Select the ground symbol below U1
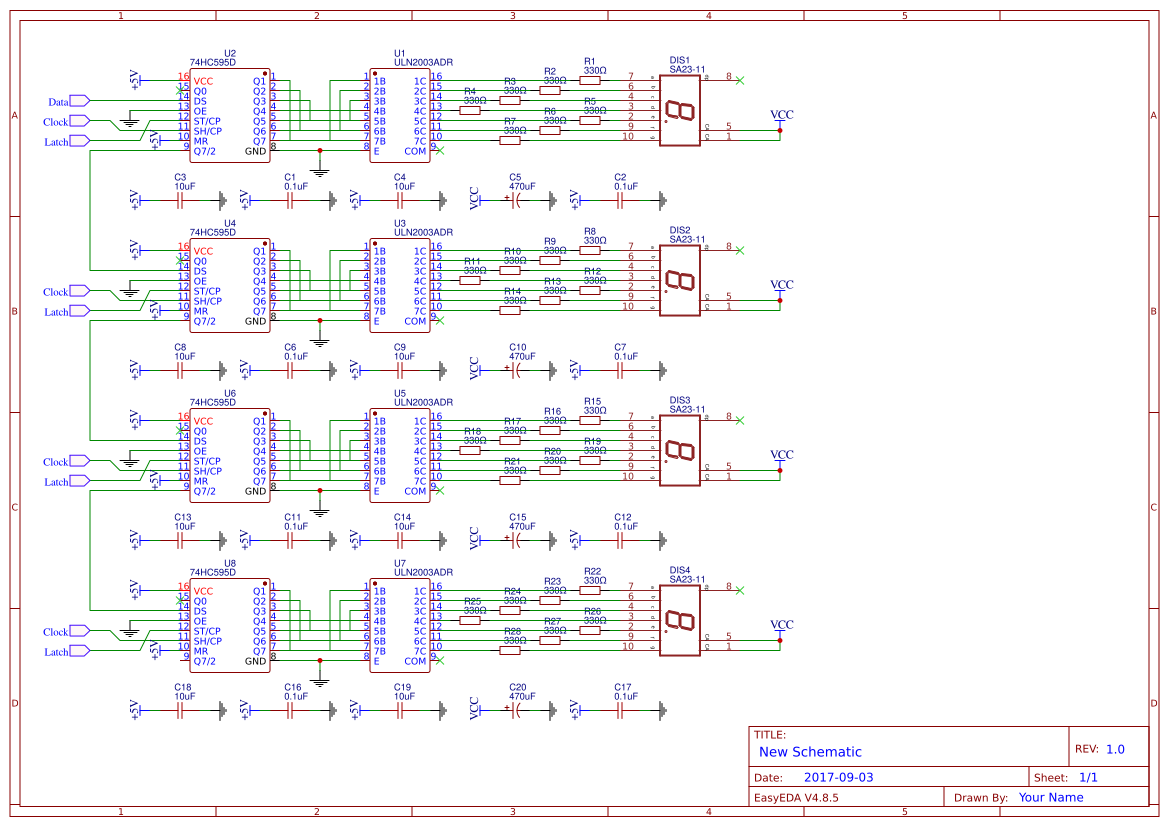 pos(318,168)
